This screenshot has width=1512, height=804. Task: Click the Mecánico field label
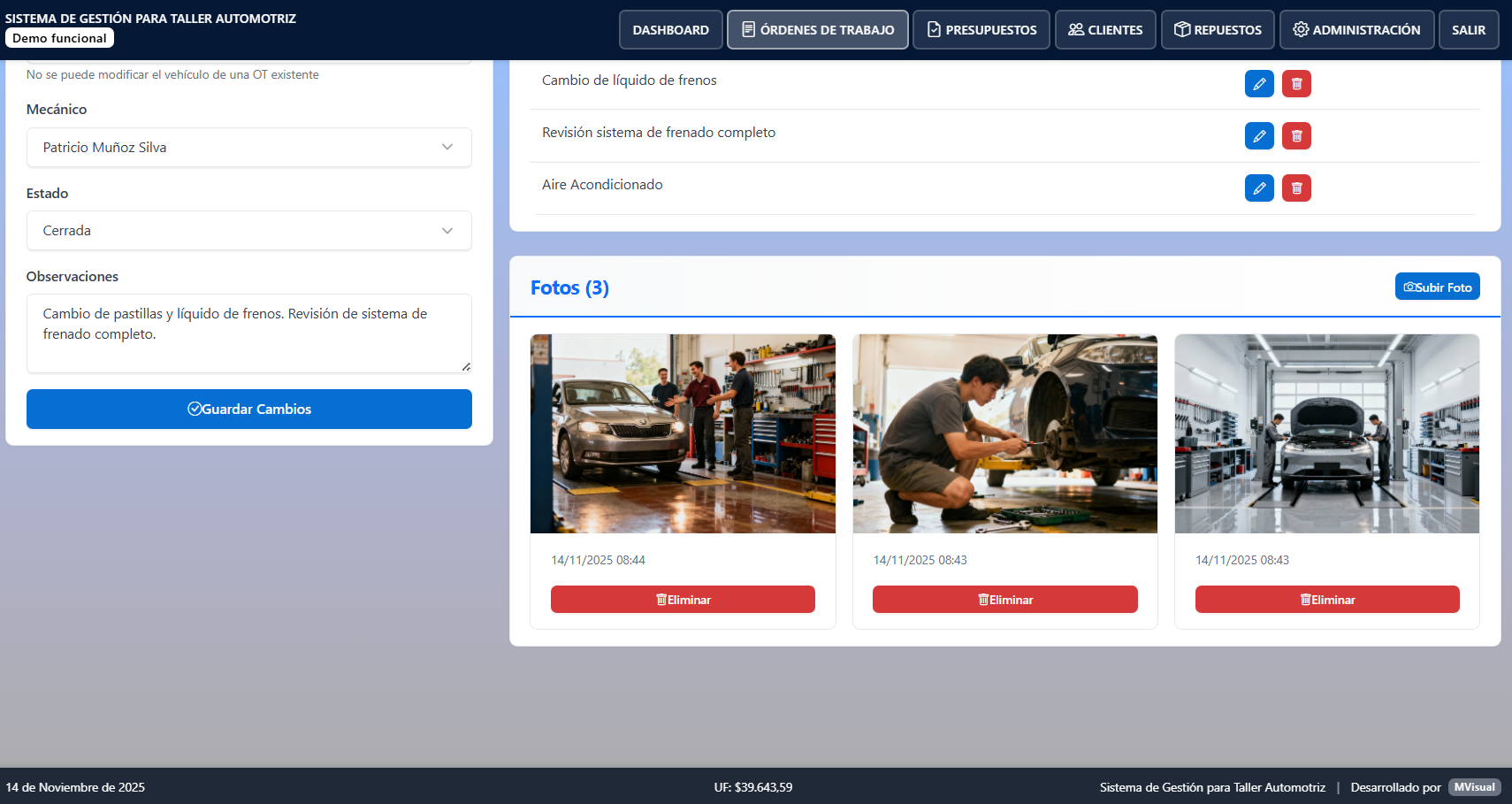click(x=57, y=110)
